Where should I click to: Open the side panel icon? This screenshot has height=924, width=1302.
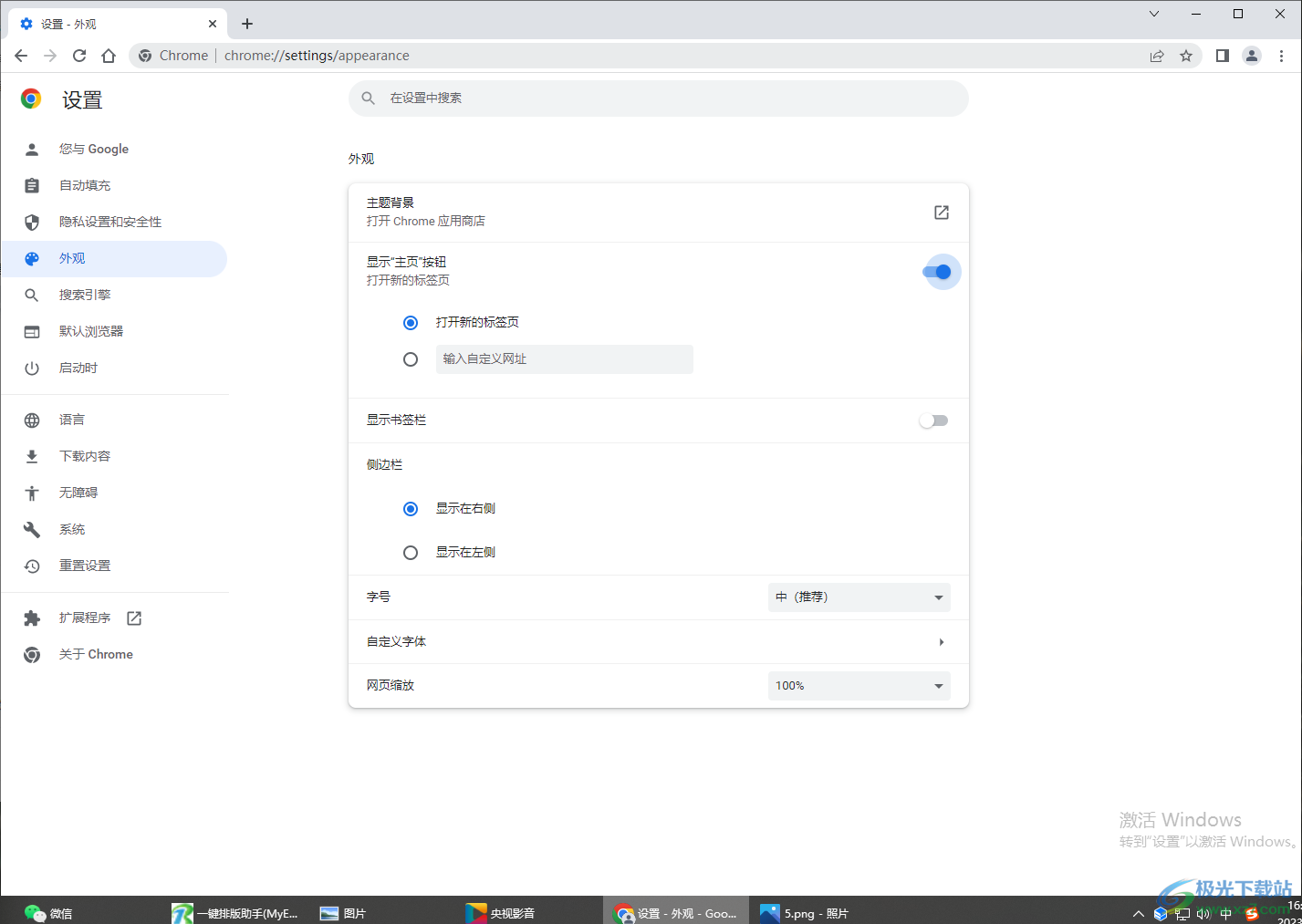(1223, 56)
